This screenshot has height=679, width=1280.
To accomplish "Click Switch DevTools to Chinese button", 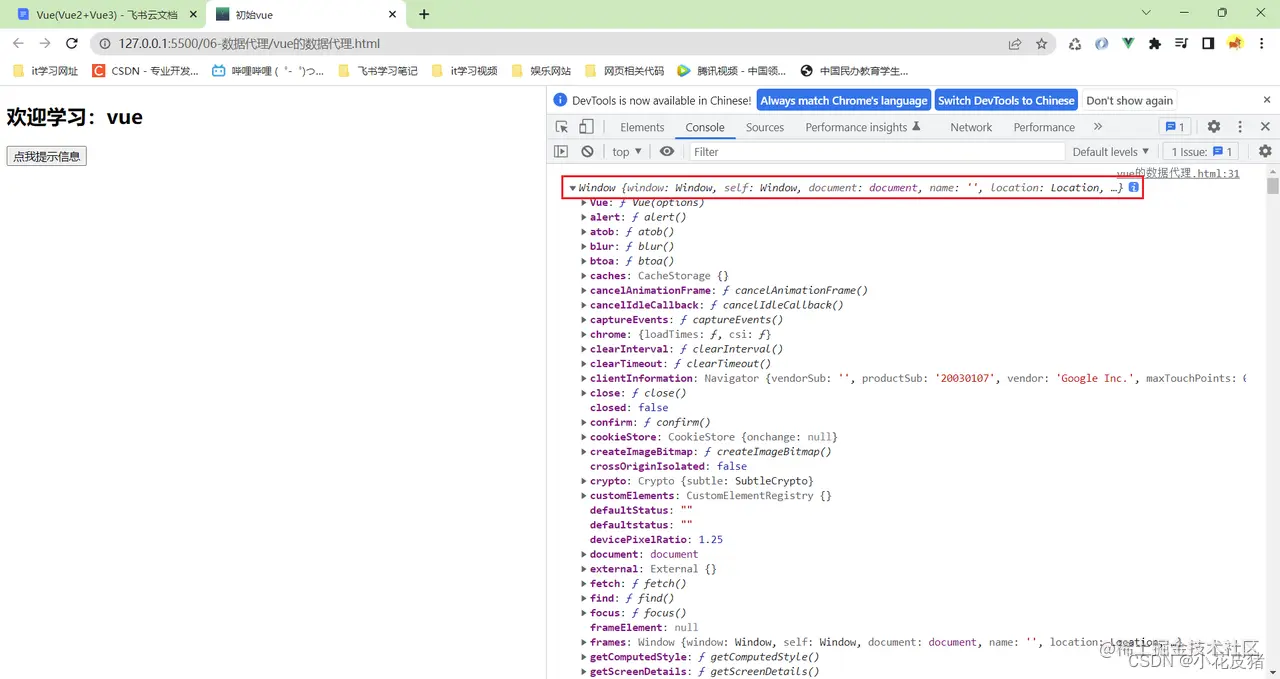I will [x=1006, y=100].
